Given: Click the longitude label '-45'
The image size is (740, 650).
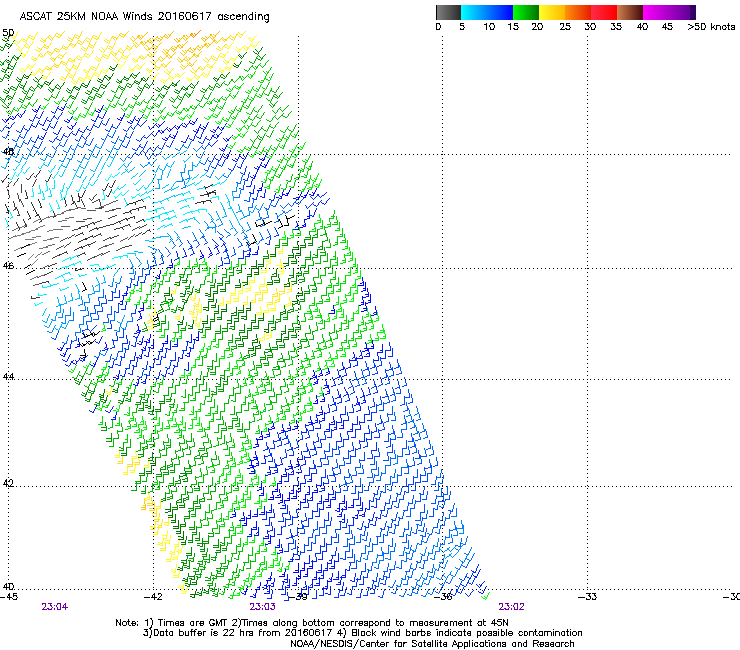Looking at the screenshot, I should 9,597.
